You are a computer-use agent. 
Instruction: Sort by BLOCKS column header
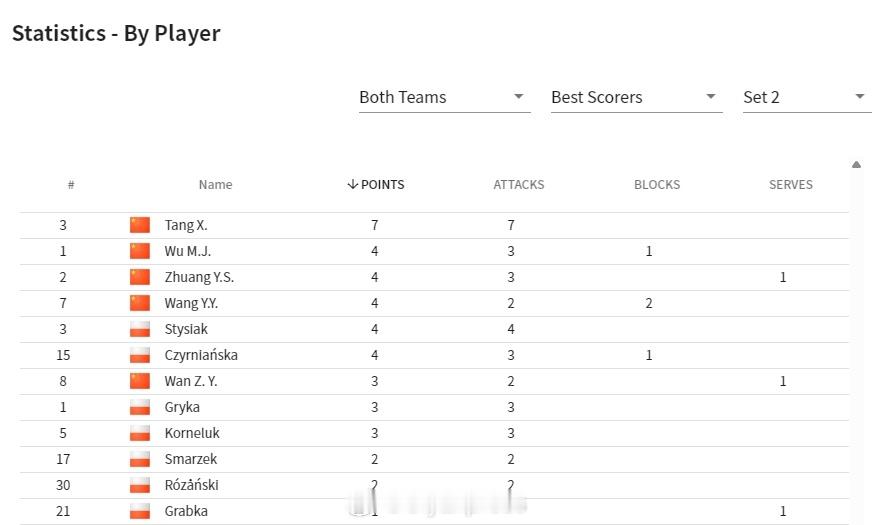coord(657,184)
